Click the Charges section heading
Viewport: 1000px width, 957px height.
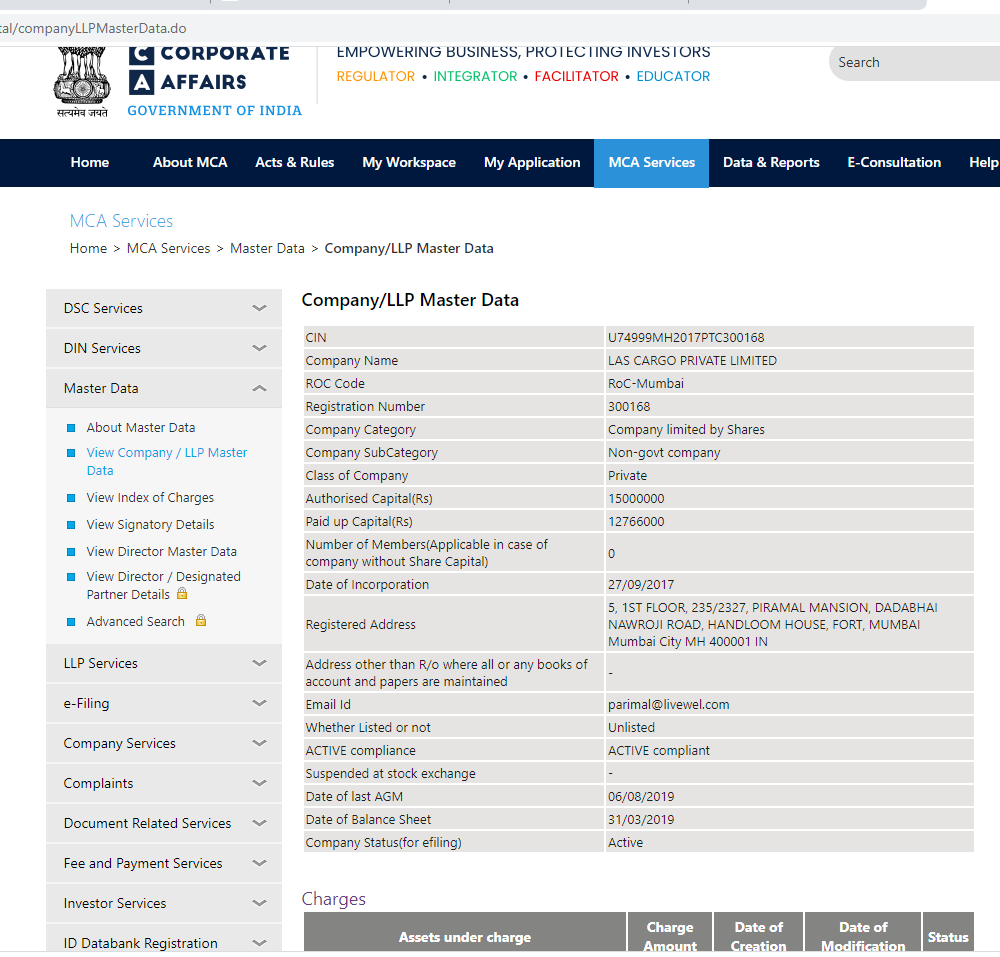click(334, 899)
